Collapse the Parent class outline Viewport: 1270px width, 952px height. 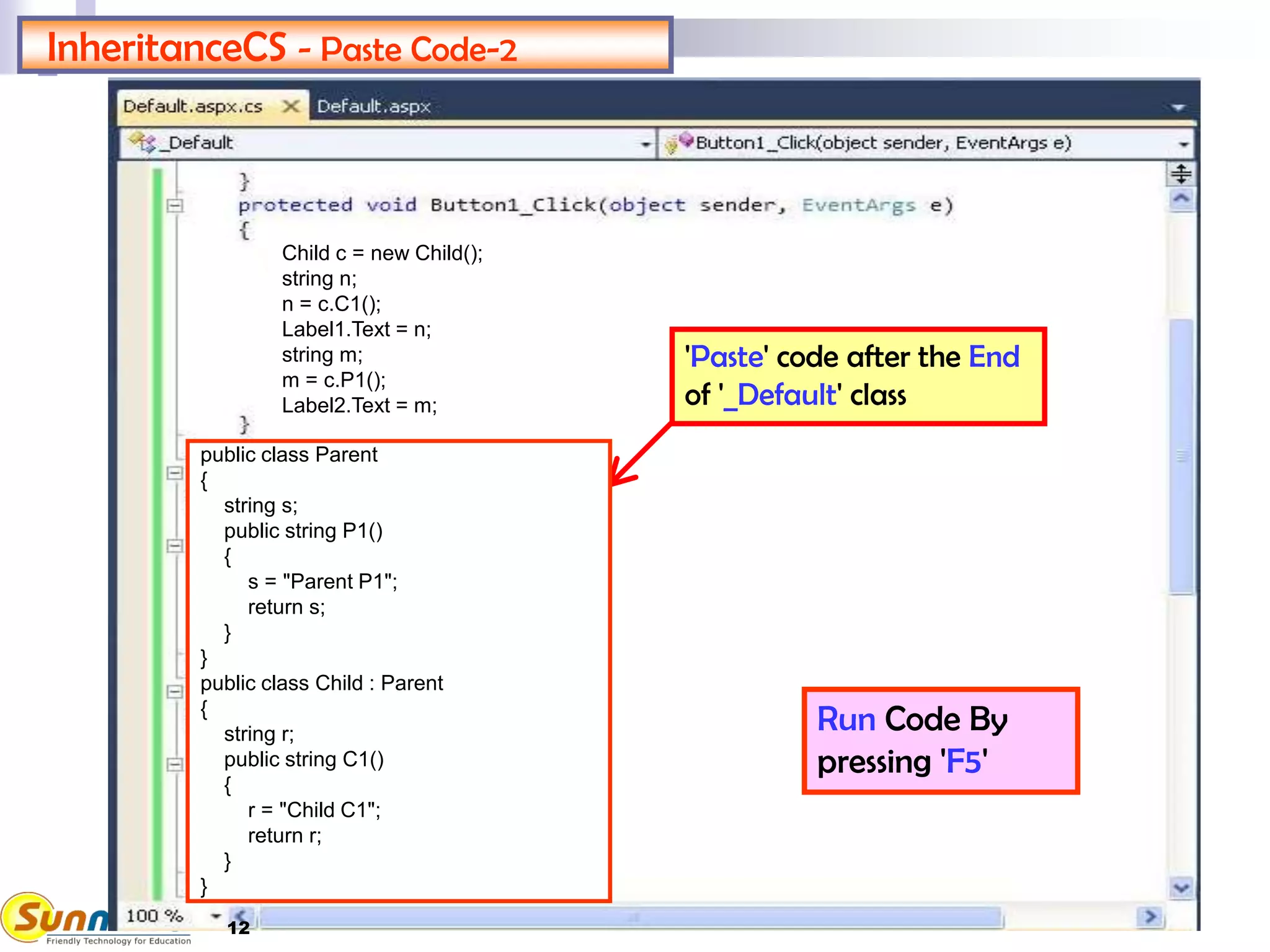pyautogui.click(x=175, y=473)
